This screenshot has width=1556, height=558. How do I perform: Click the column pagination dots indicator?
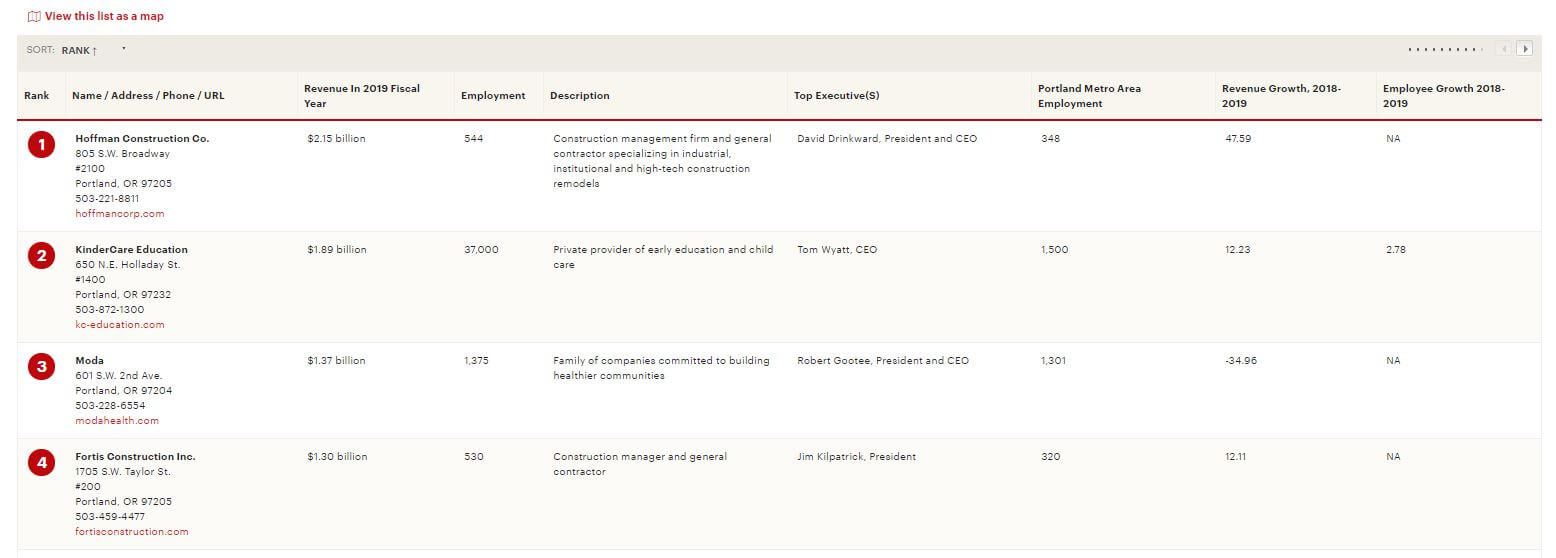coord(1445,49)
